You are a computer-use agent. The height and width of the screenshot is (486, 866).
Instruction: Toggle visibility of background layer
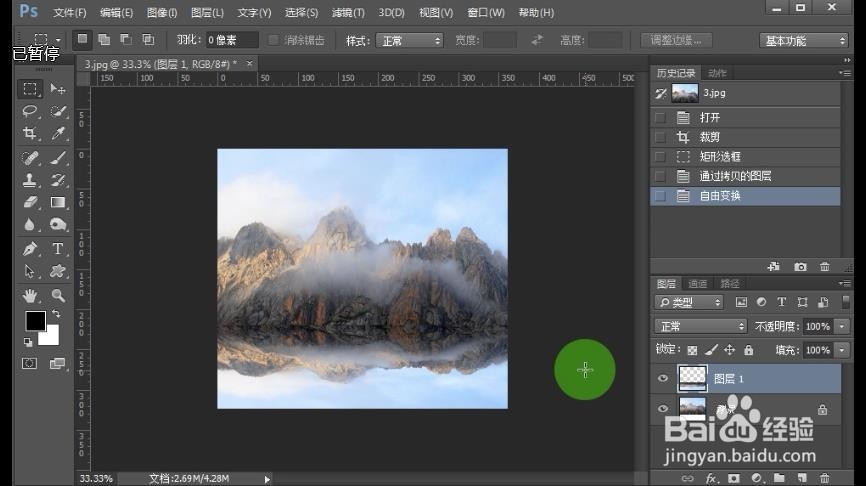pos(663,409)
